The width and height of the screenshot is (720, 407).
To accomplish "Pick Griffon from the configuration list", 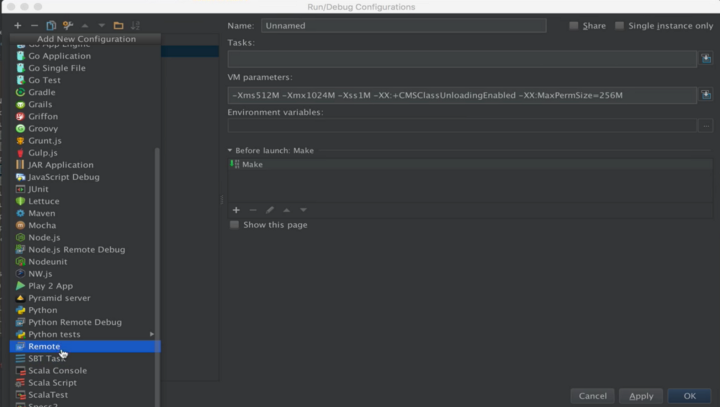I will tap(85, 116).
